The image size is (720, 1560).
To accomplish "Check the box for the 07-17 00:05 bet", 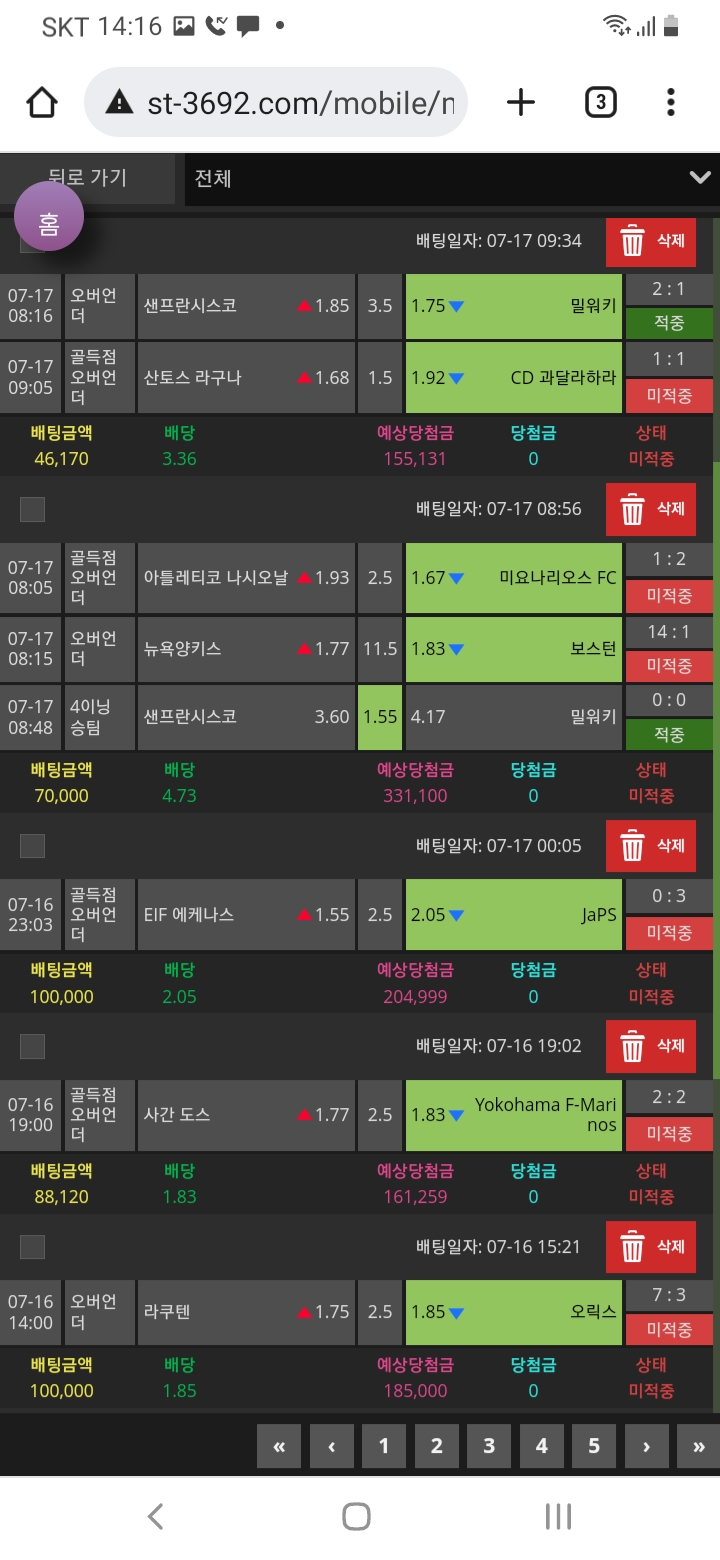I will (x=32, y=846).
